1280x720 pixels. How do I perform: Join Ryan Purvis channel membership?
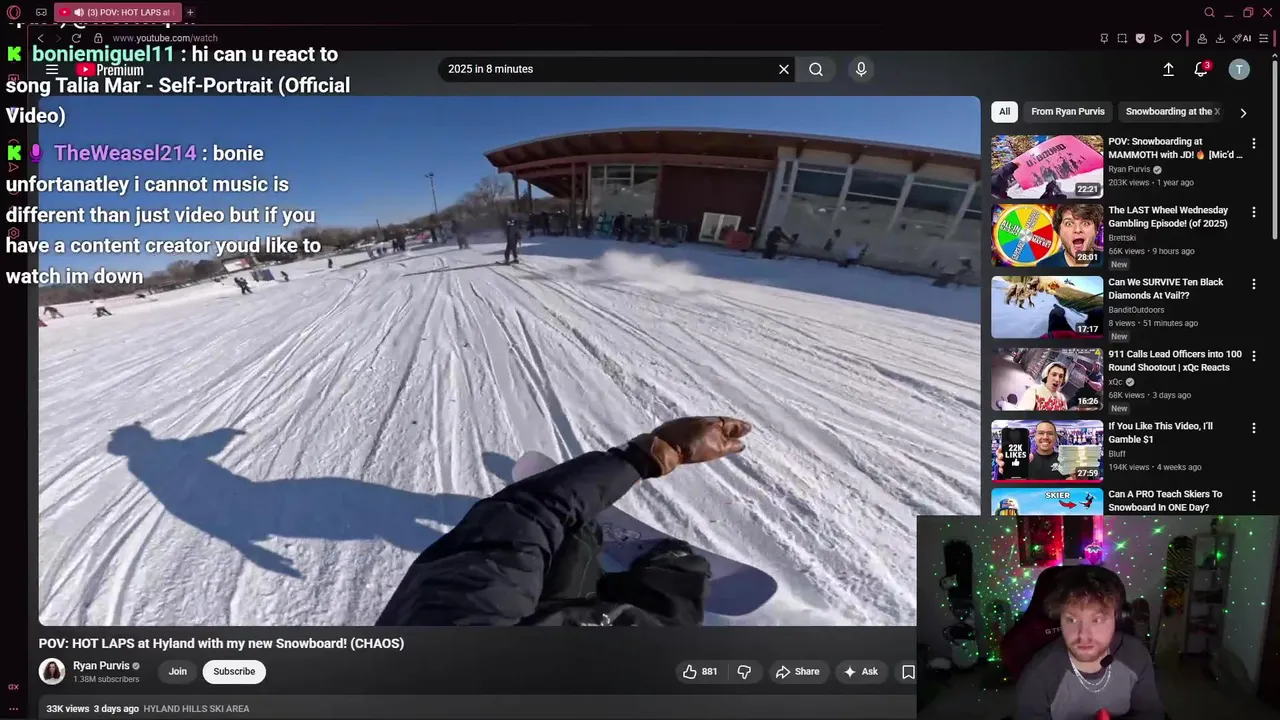coord(177,671)
